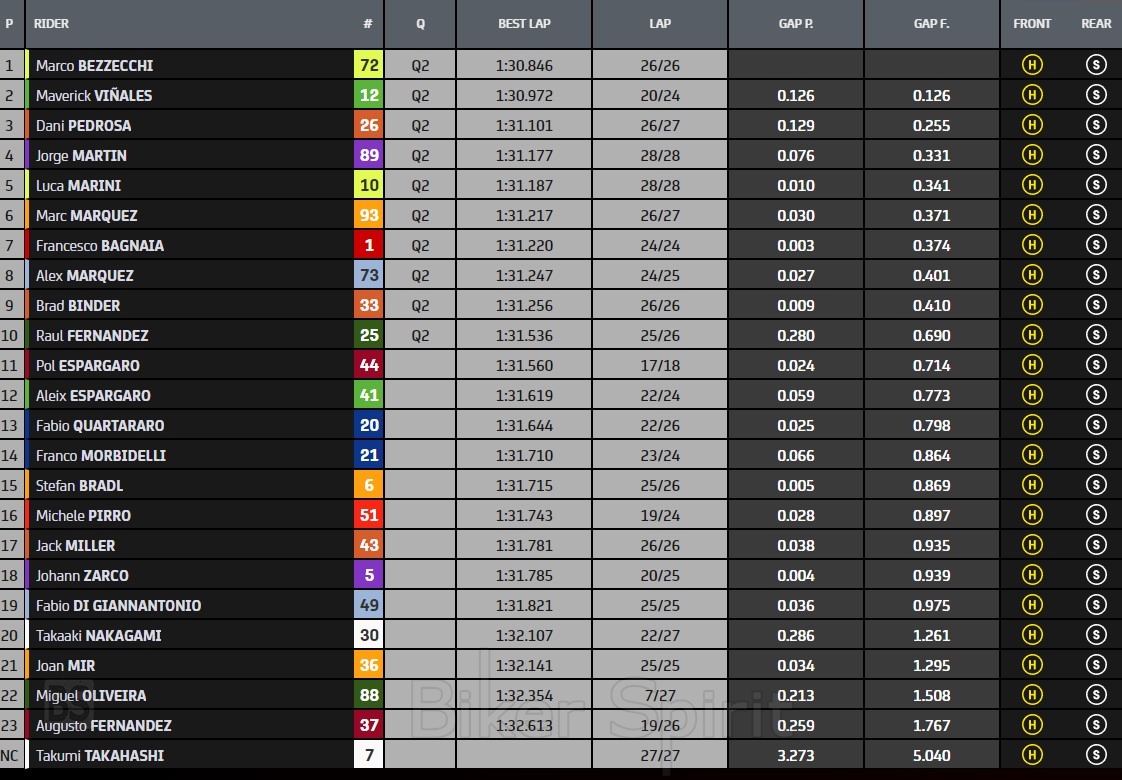Open rider Marc MARQUEZ's name

(x=87, y=216)
